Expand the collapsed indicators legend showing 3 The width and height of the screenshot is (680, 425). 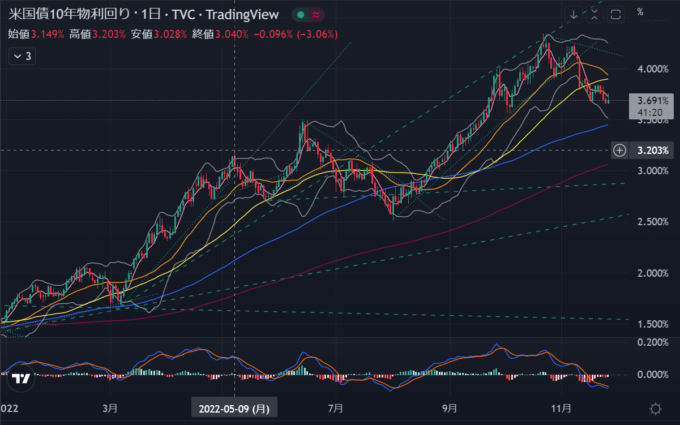21,57
